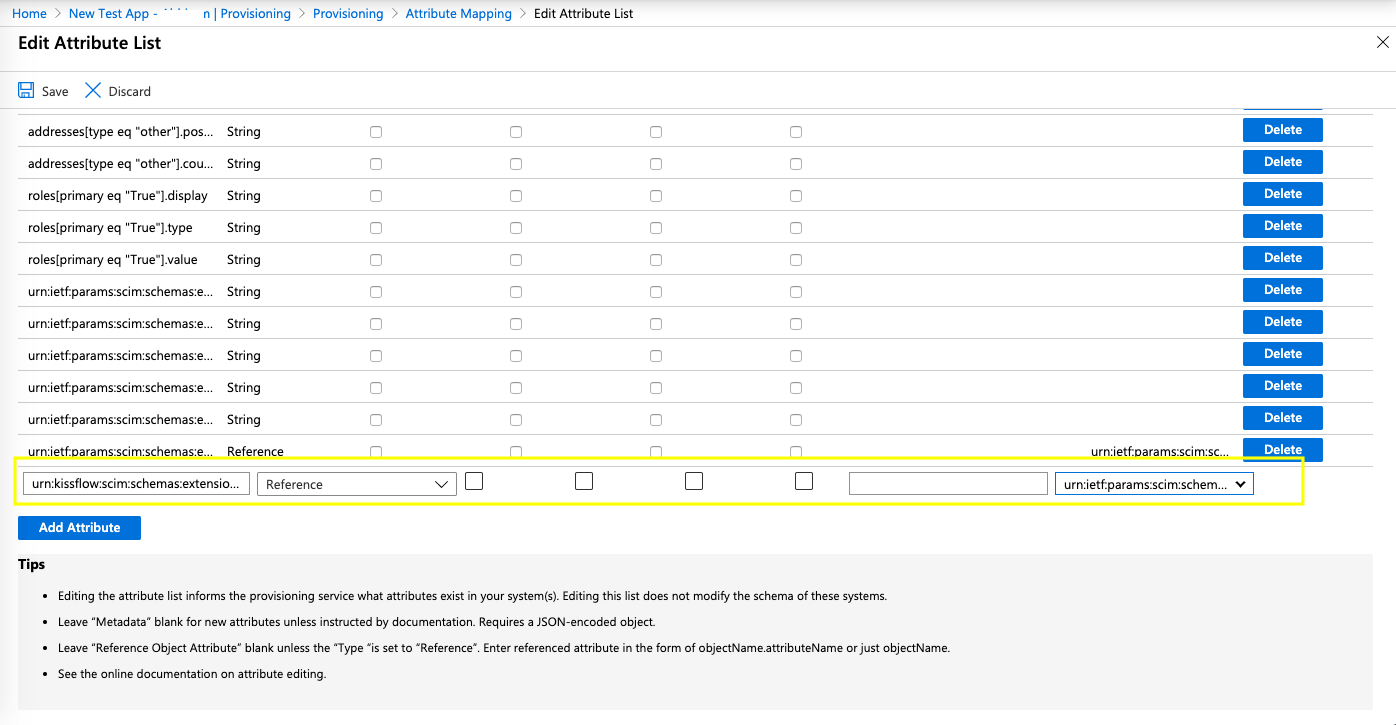1396x725 pixels.
Task: Click the empty text field in new row
Action: [947, 484]
